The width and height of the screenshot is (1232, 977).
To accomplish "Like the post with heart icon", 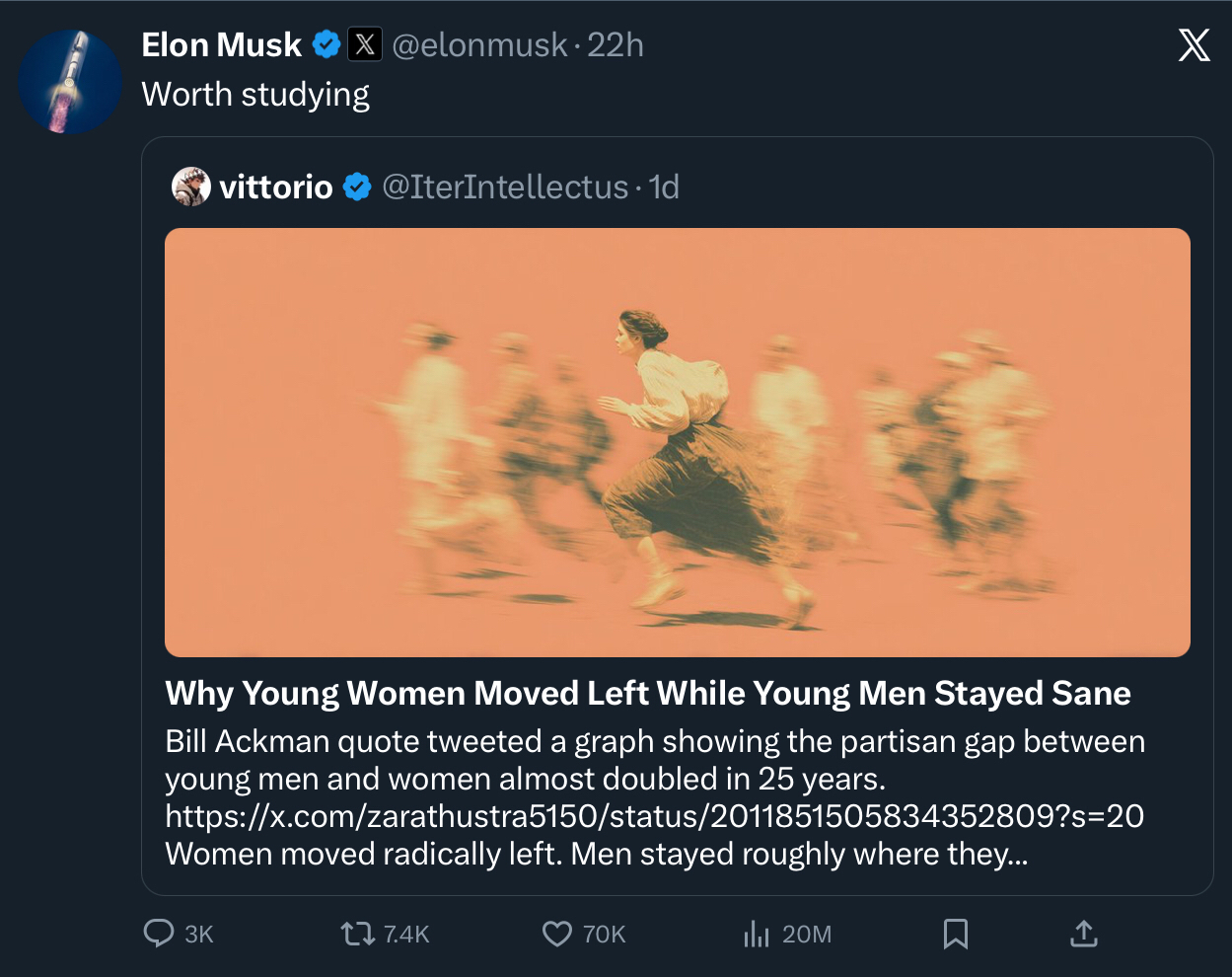I will [x=557, y=934].
